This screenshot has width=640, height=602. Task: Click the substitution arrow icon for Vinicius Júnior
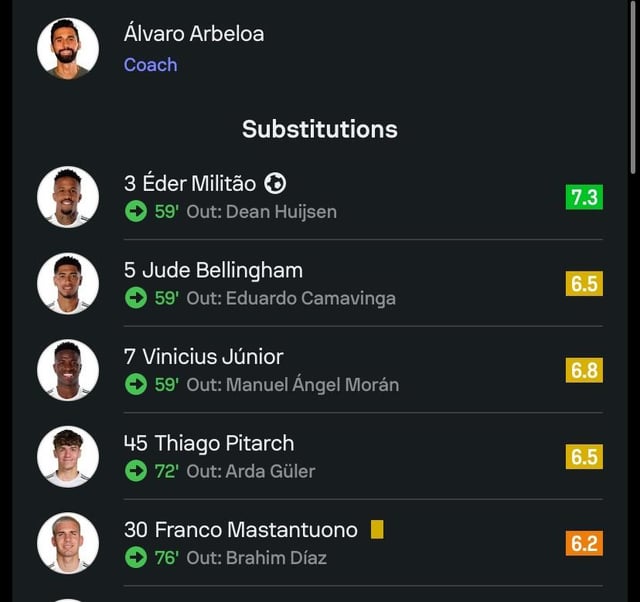(x=135, y=385)
